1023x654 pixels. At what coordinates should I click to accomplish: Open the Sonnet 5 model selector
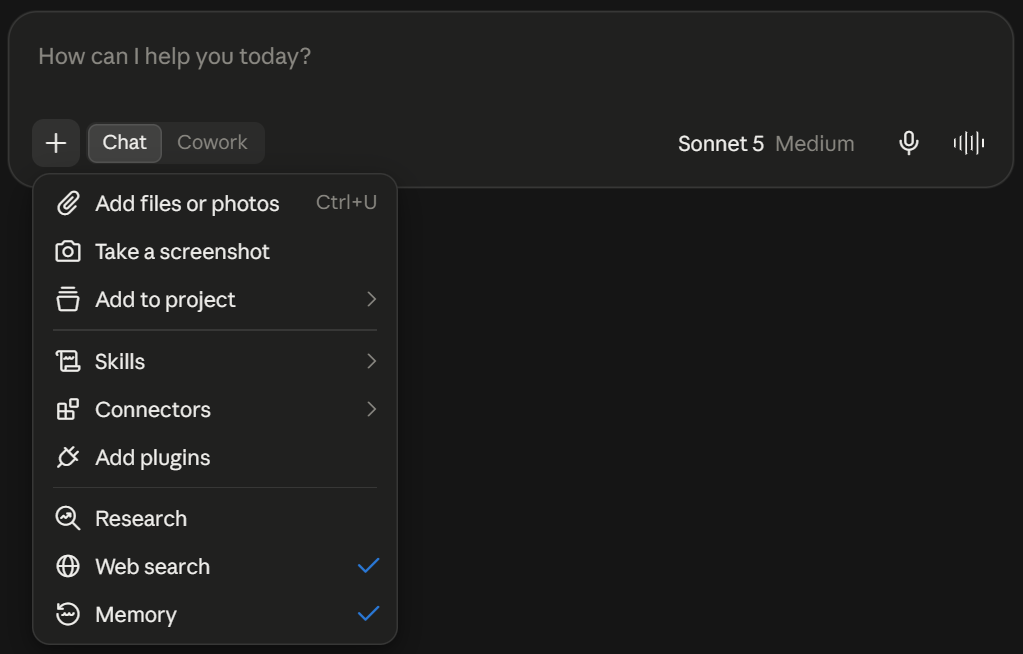point(720,144)
